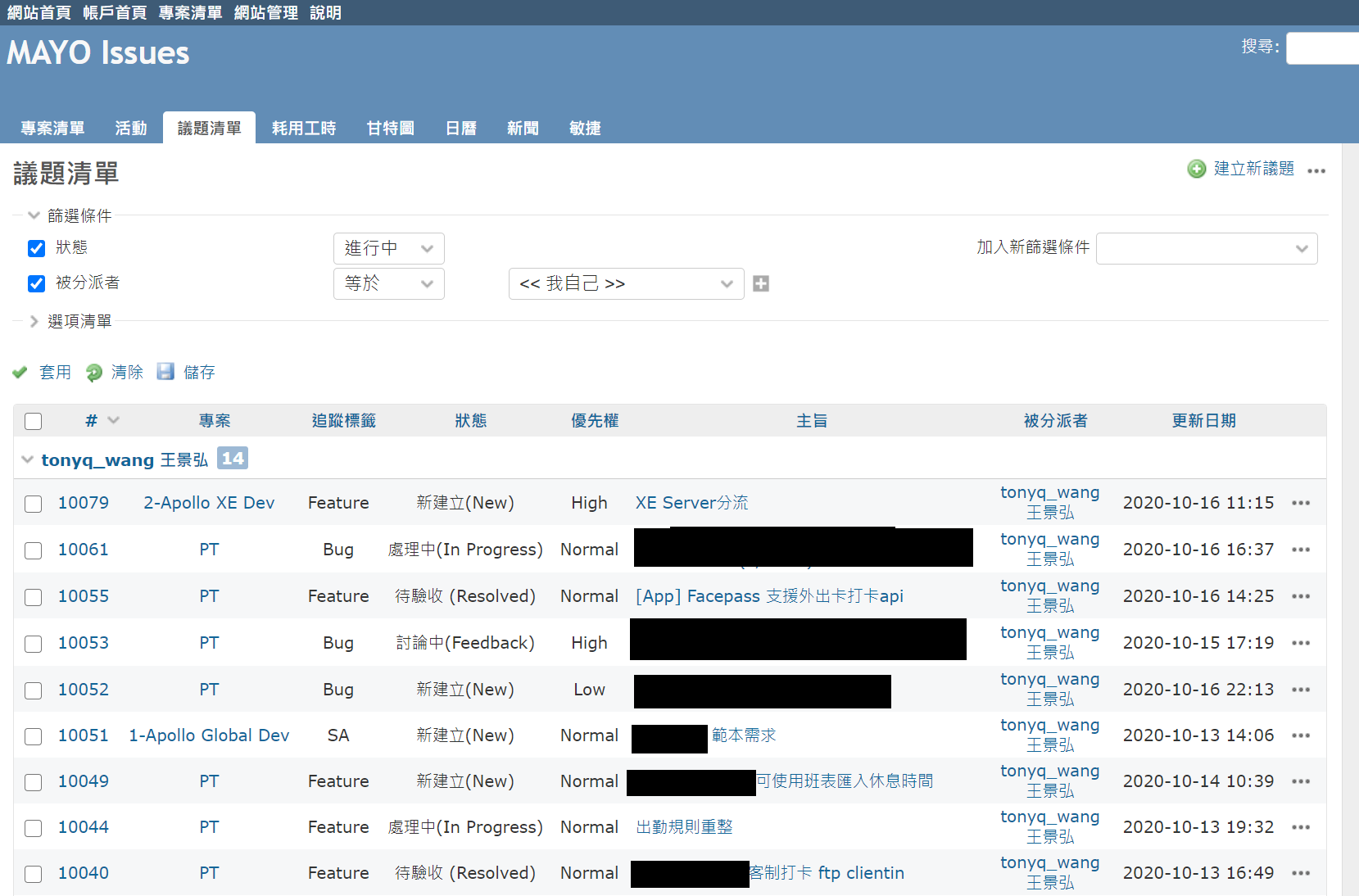The height and width of the screenshot is (896, 1359).
Task: Open the 等於 operator dropdown
Action: pyautogui.click(x=389, y=283)
